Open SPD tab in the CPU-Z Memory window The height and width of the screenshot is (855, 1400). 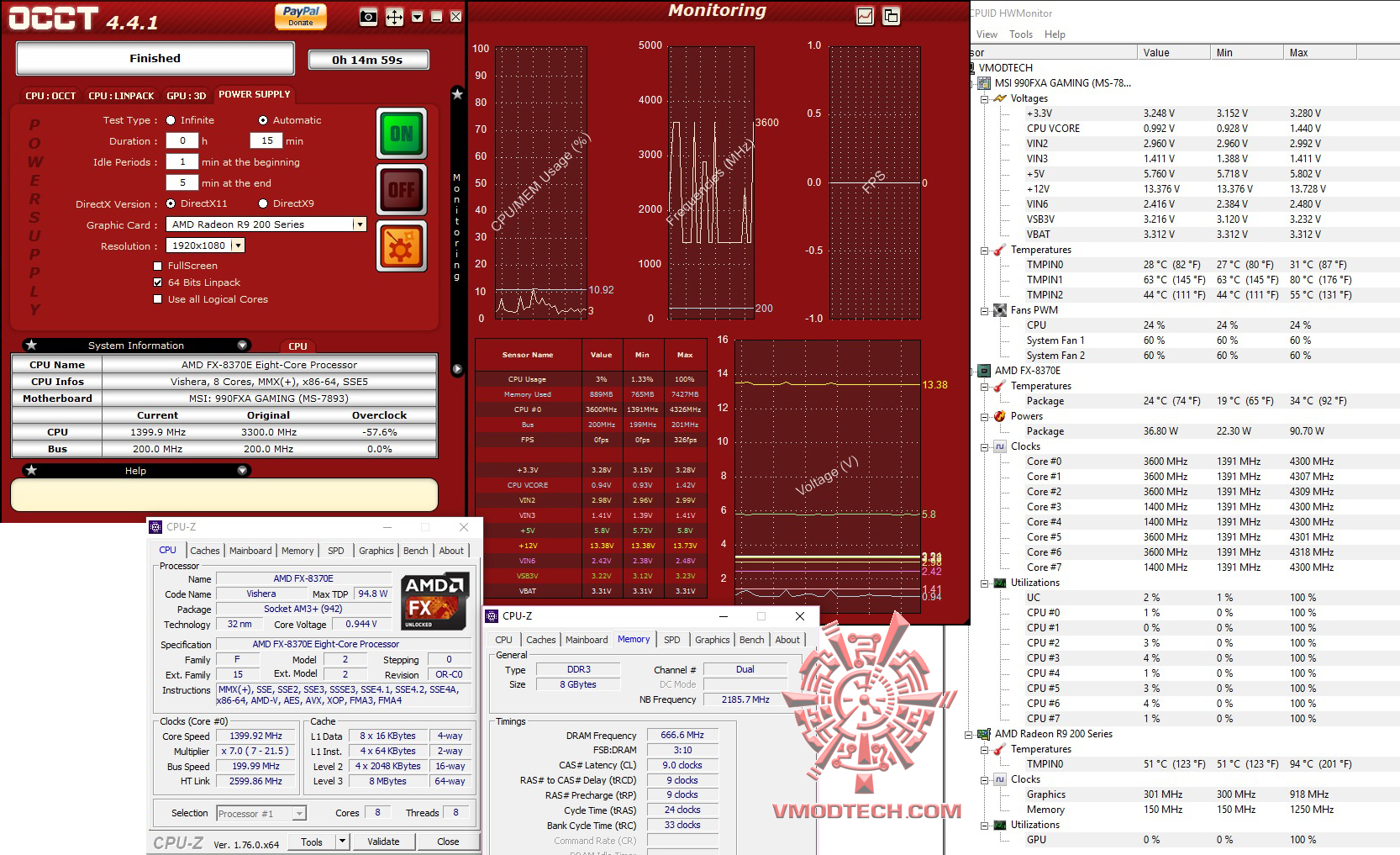(672, 640)
